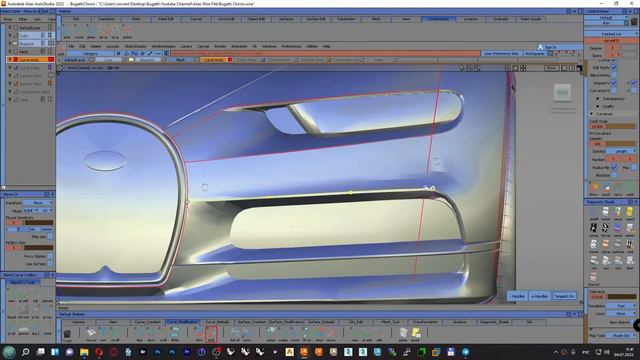The width and height of the screenshot is (640, 360).
Task: Click the planar shelf tool icon
Action: [x=403, y=333]
